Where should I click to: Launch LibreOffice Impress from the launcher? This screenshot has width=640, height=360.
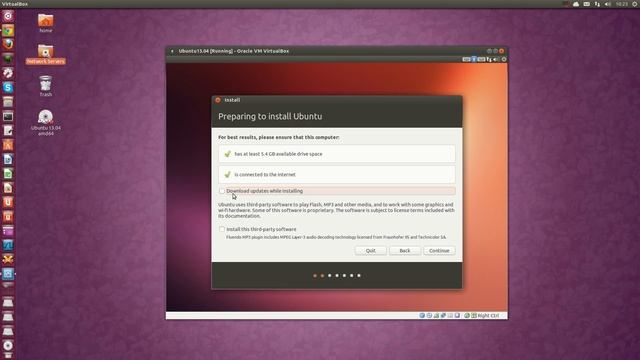point(8,188)
